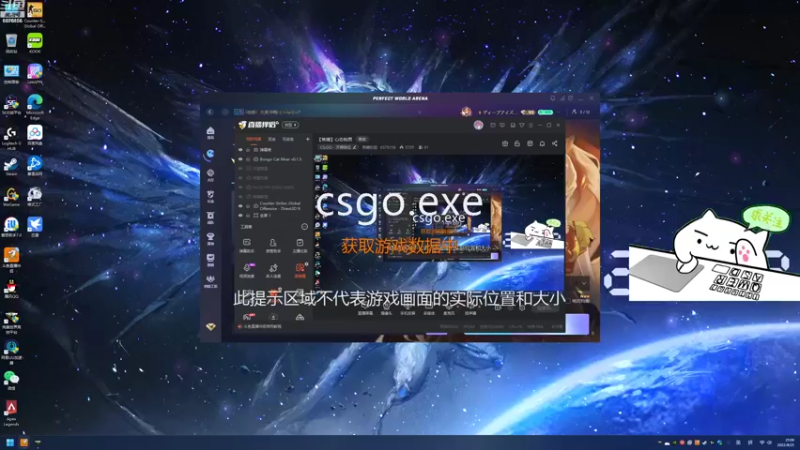Open the person-shaped toolbox tool

[273, 244]
